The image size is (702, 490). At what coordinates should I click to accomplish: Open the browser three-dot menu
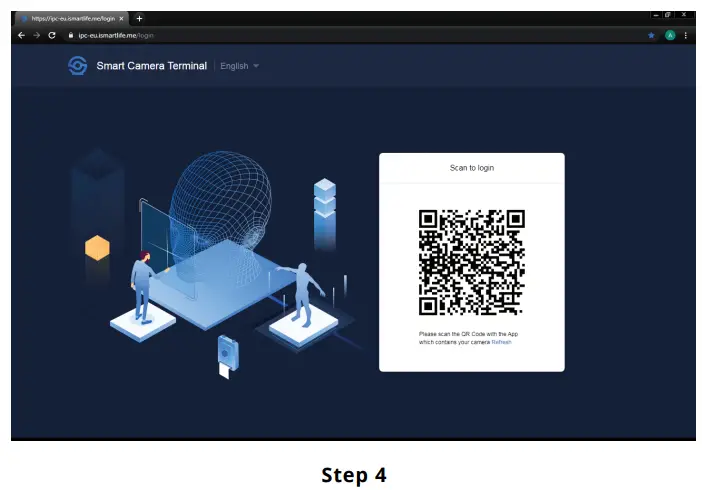pyautogui.click(x=685, y=35)
